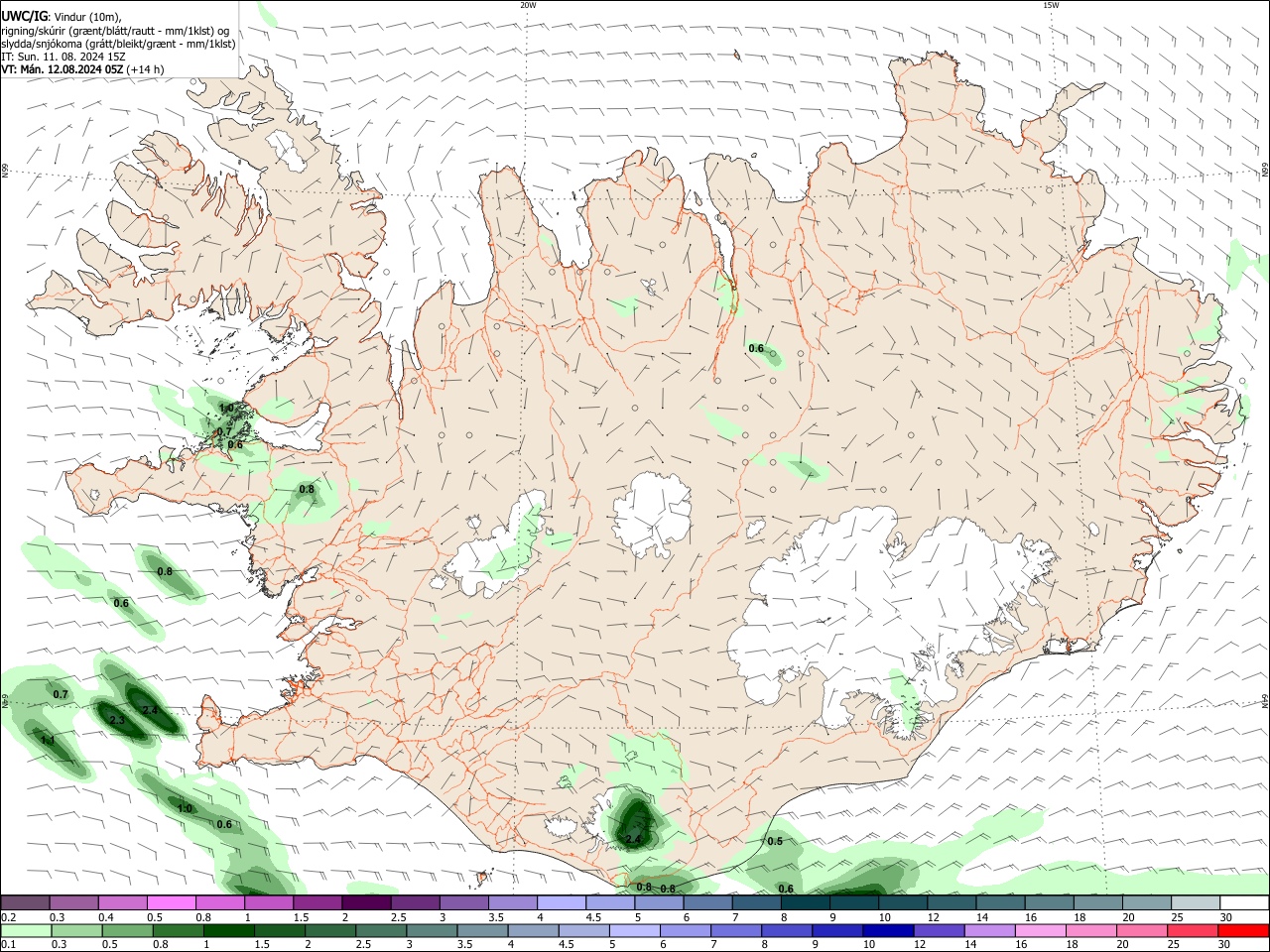
Task: Select lower legend dark blue swatch 10 to 12
Action: pos(888,930)
